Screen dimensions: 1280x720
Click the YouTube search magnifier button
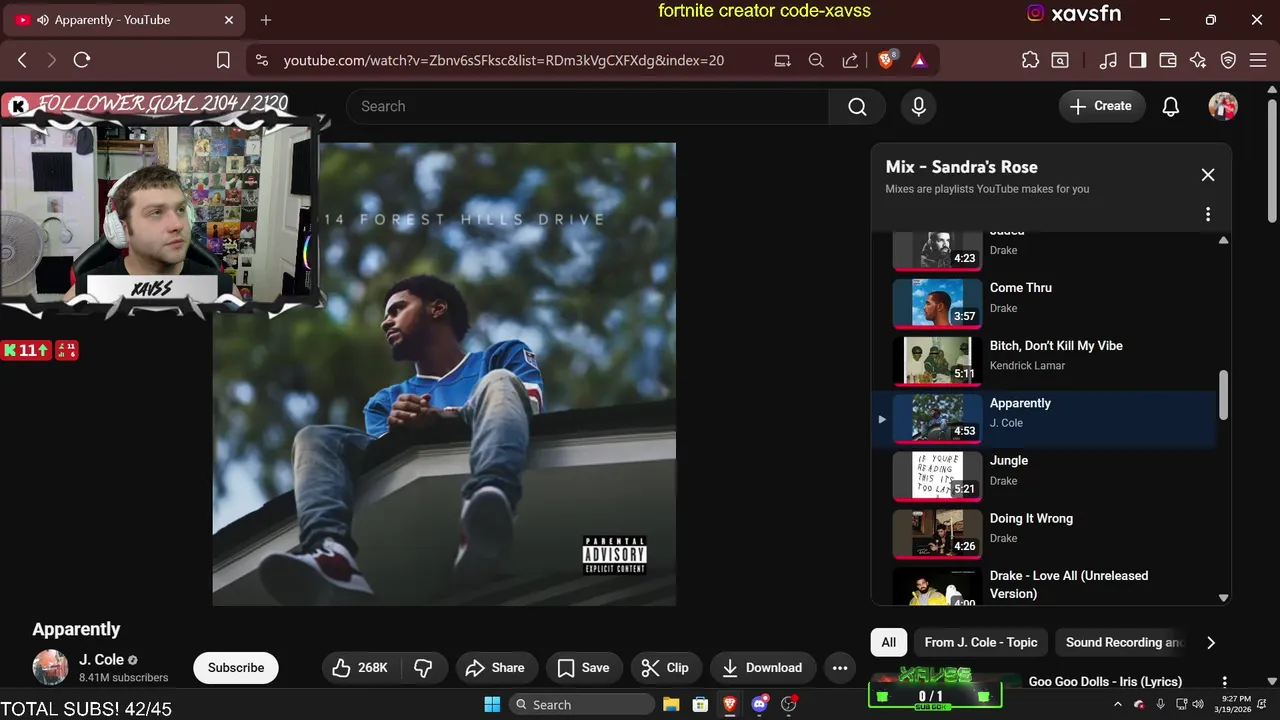[857, 106]
